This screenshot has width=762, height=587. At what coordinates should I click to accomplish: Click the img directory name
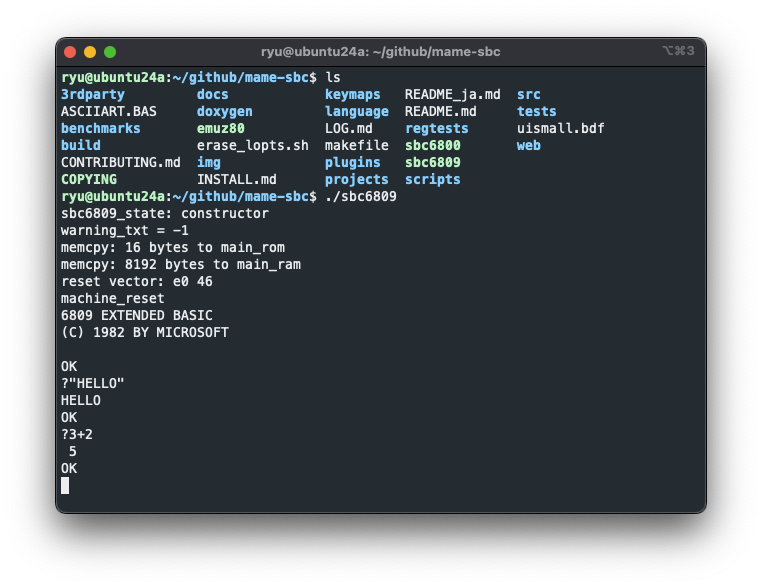click(208, 162)
